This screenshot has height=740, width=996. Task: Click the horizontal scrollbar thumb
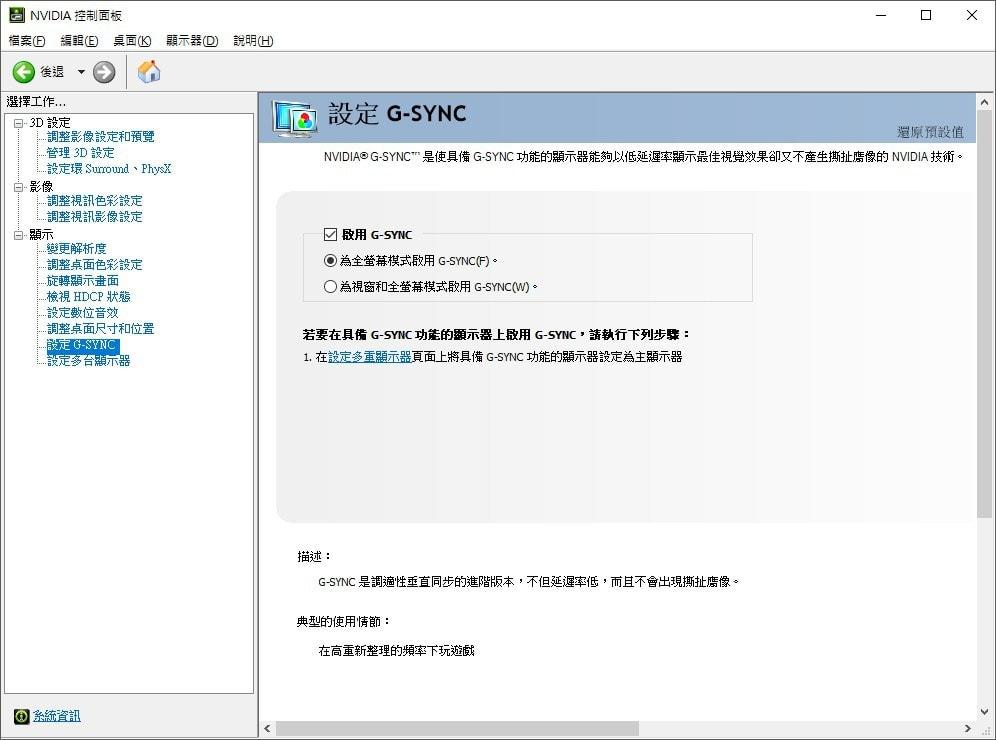click(x=457, y=728)
